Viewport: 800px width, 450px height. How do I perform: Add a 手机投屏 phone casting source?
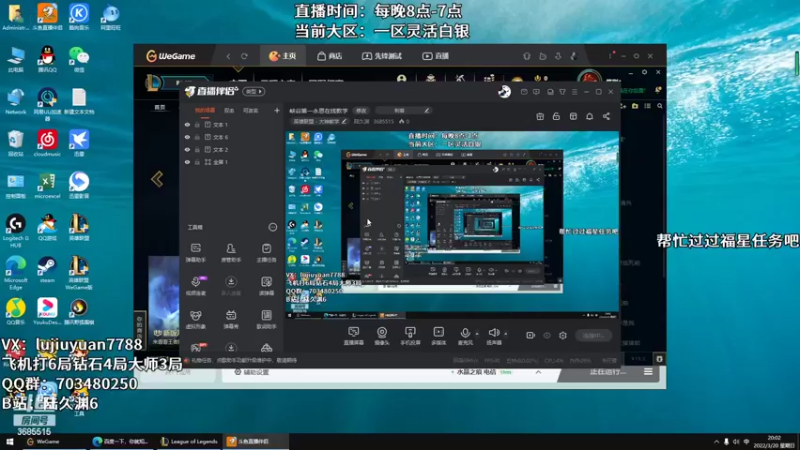click(x=410, y=336)
